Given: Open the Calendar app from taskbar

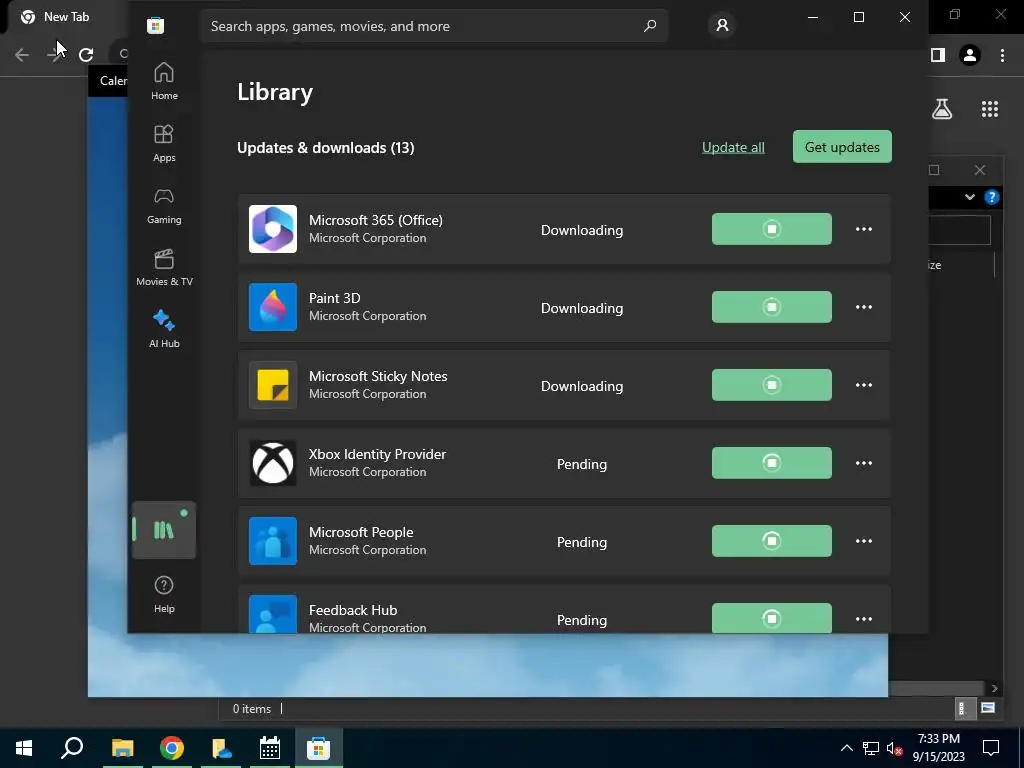Looking at the screenshot, I should [x=269, y=748].
